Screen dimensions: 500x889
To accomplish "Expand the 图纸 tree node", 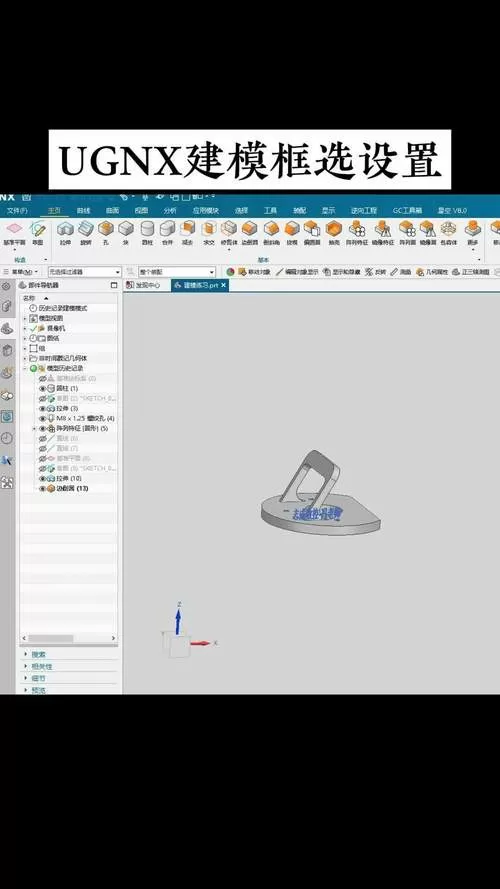I will point(24,338).
